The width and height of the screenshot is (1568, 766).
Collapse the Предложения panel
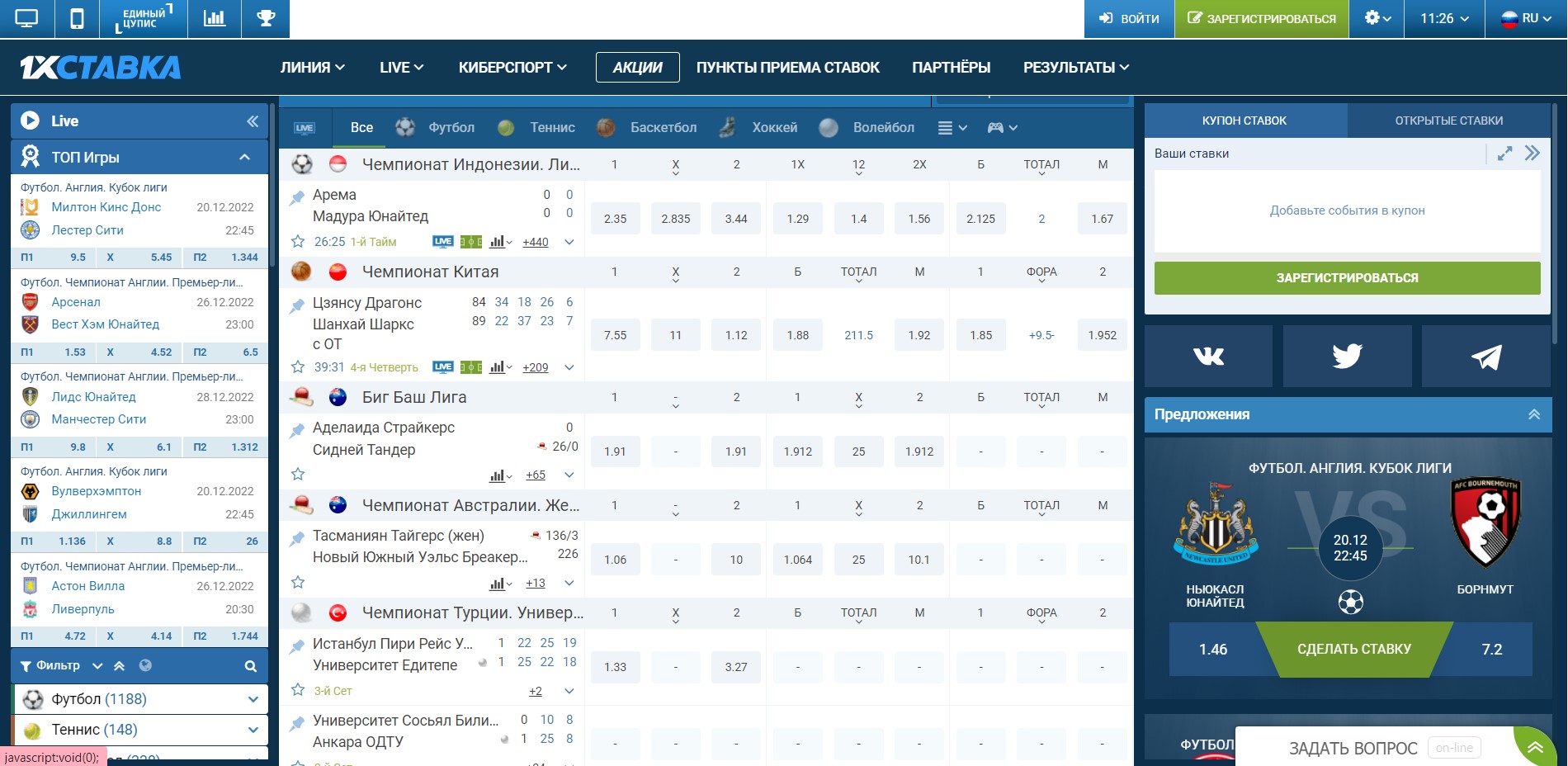1533,414
